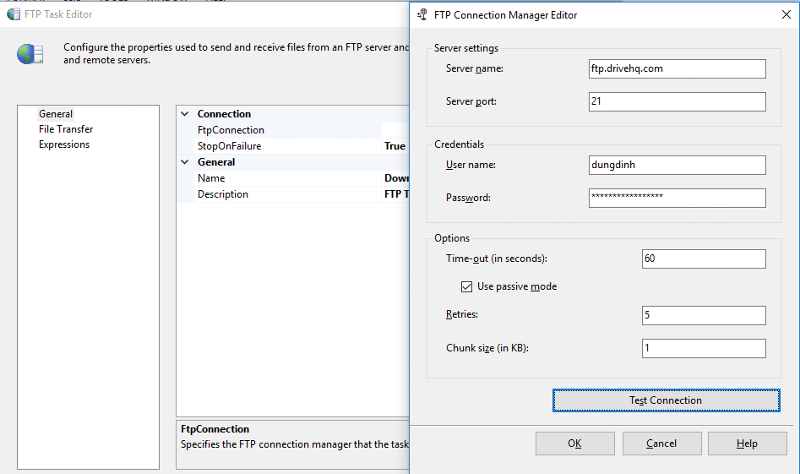Collapse the Connection property group
Screen dimensions: 800x474
point(185,114)
